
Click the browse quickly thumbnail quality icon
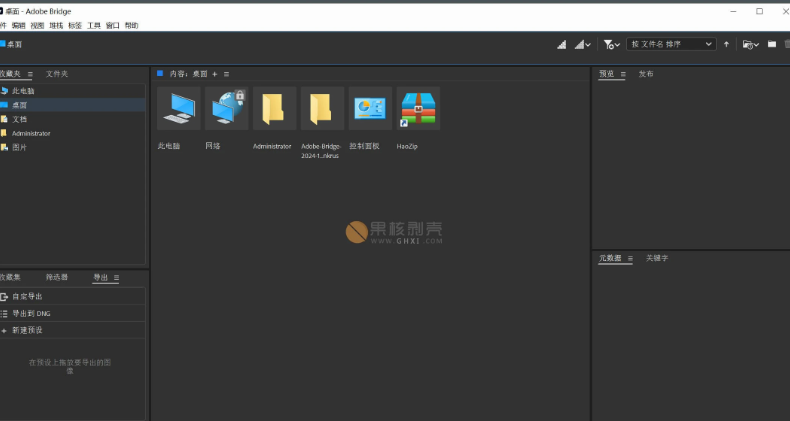tap(562, 44)
